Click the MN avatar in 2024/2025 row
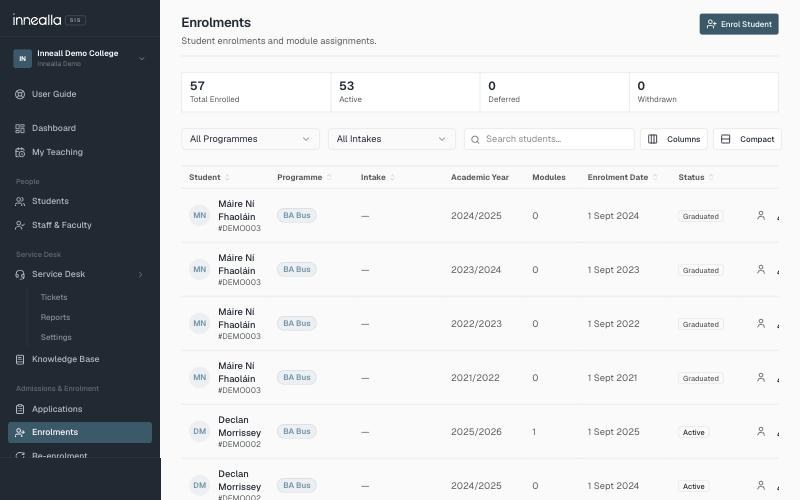 point(199,215)
